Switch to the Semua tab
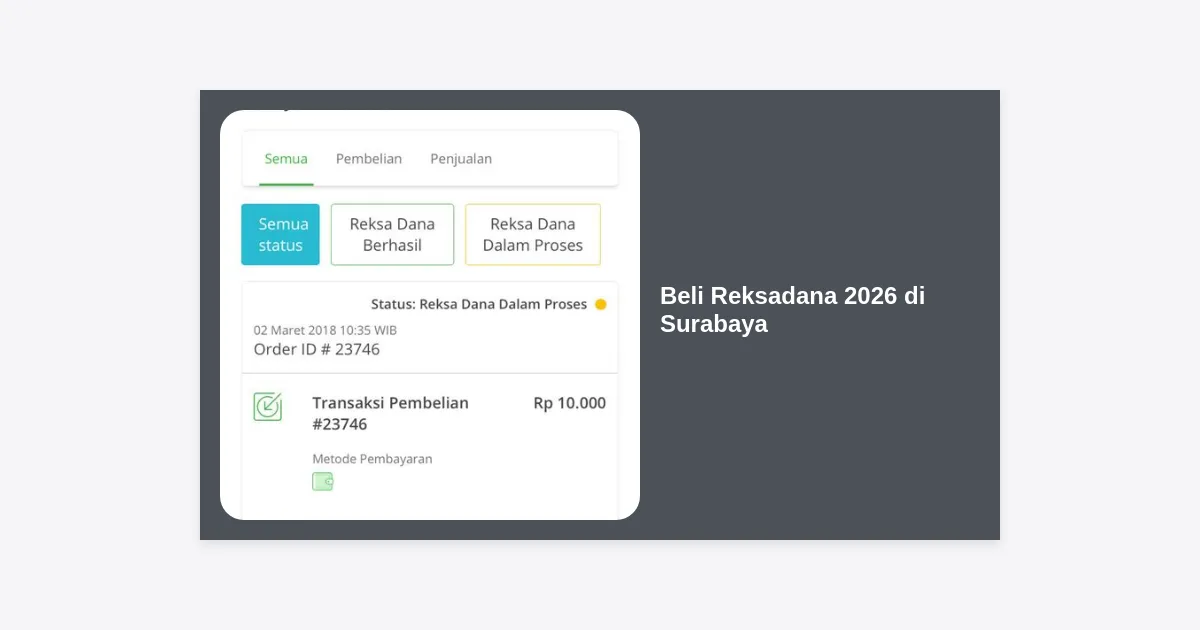Screen dimensions: 1200x630 click(286, 158)
